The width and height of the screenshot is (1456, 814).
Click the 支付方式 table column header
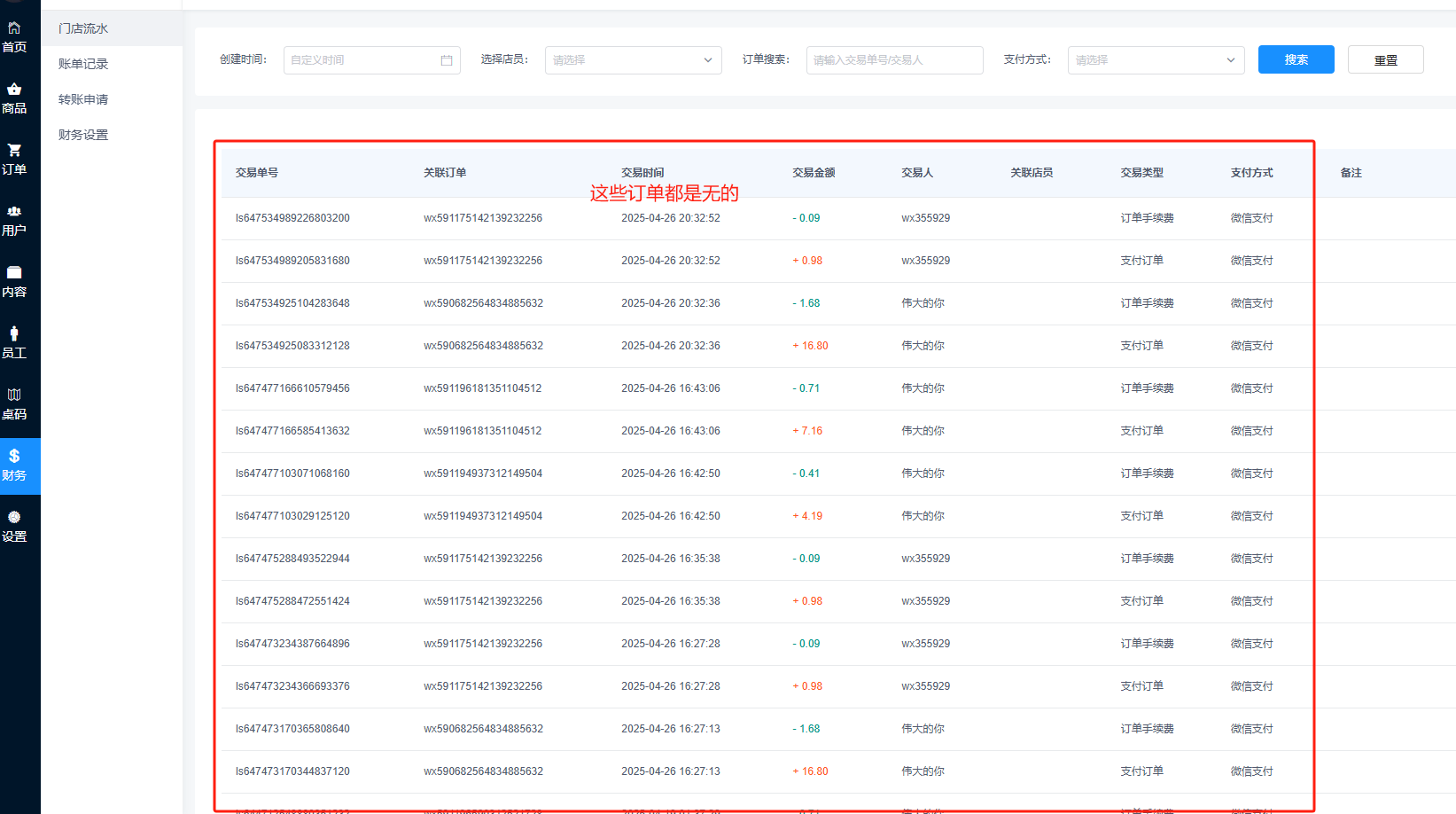[1251, 173]
